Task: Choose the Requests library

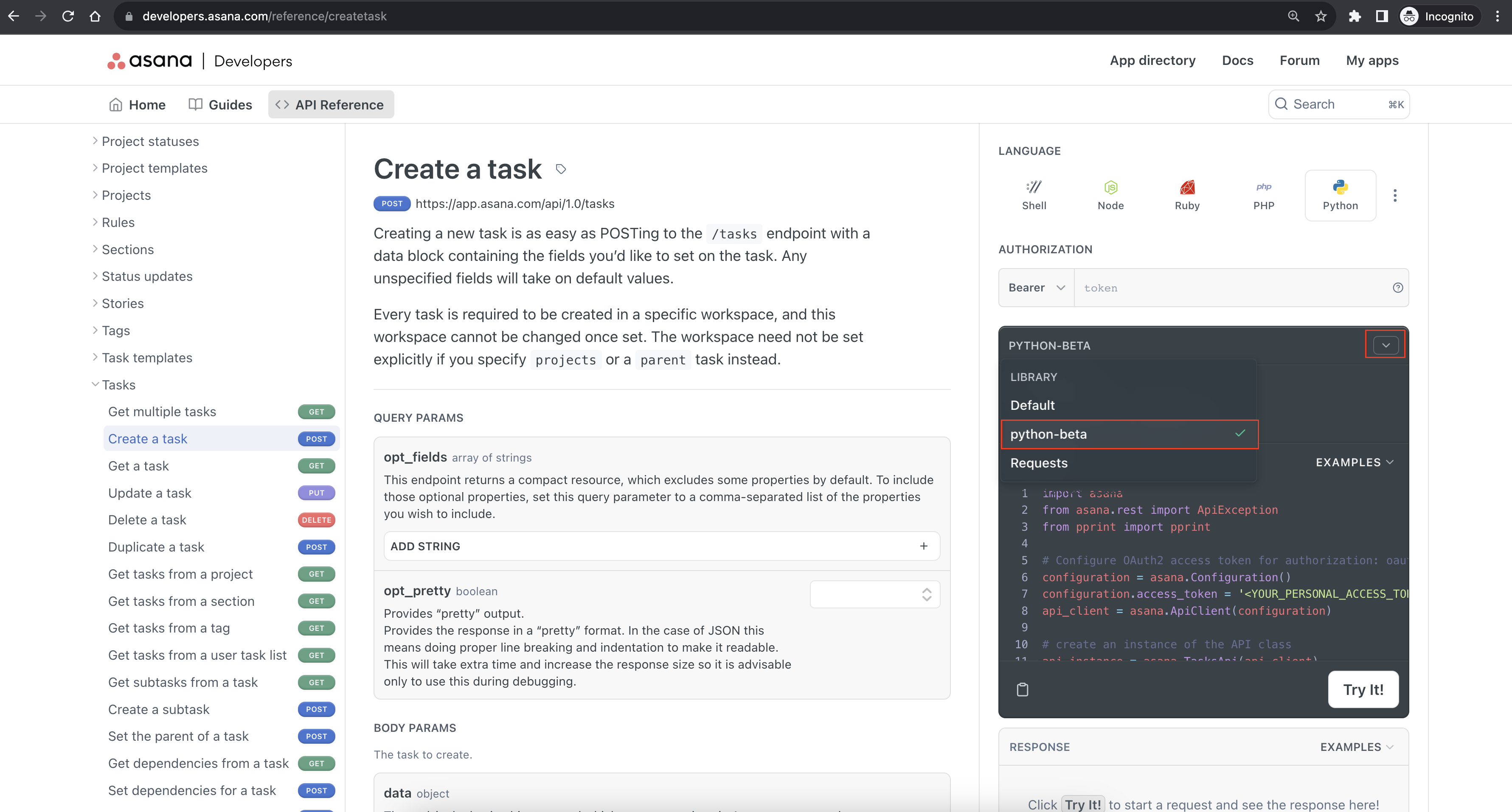Action: pos(1039,463)
